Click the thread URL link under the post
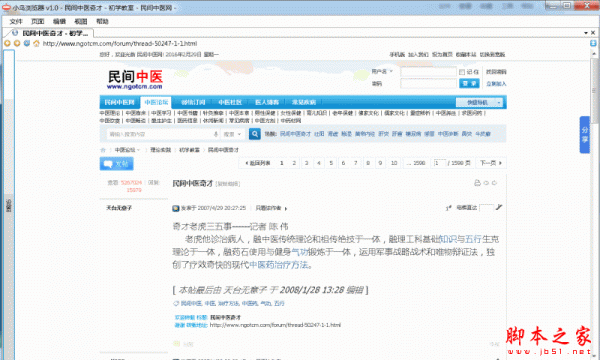The height and width of the screenshot is (360, 600). coord(275,325)
